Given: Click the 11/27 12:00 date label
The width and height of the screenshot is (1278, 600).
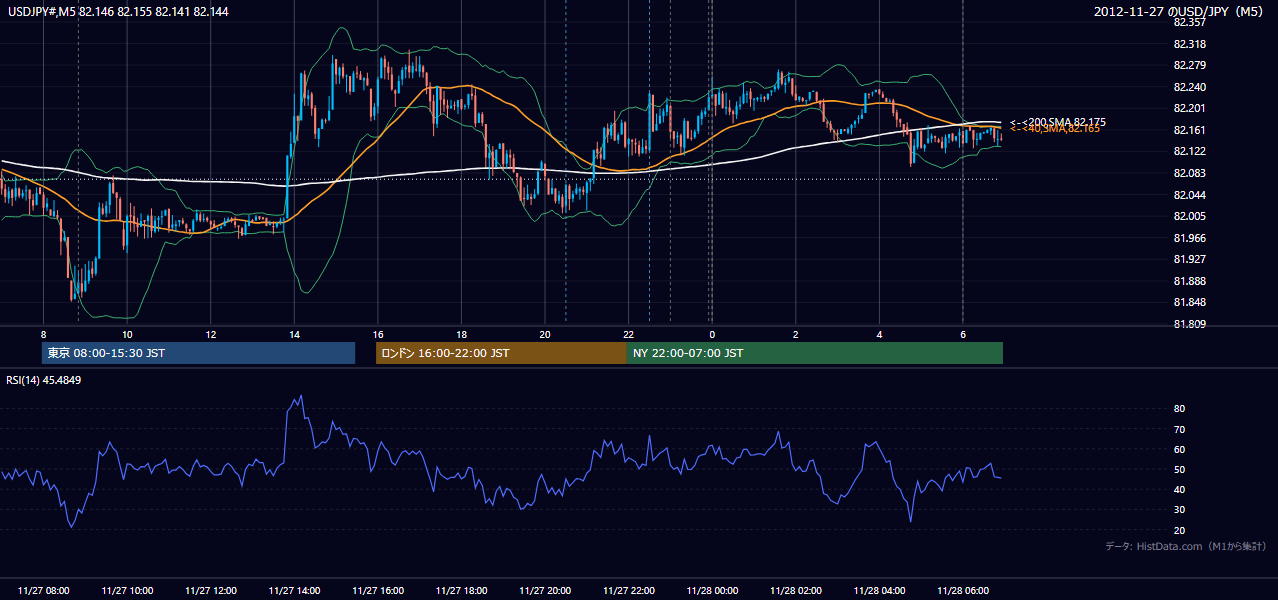Looking at the screenshot, I should click(211, 591).
